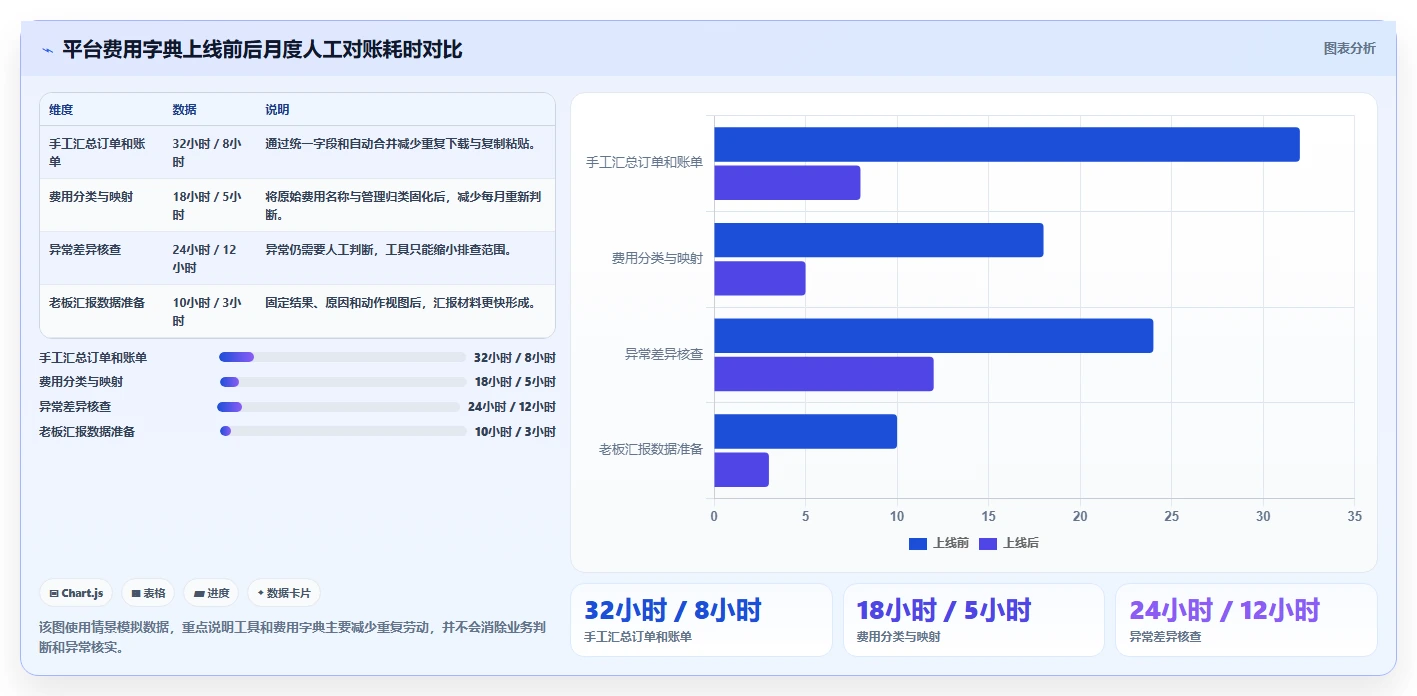Click the 上线前 chart bar for 费用分类与映射

pos(878,240)
